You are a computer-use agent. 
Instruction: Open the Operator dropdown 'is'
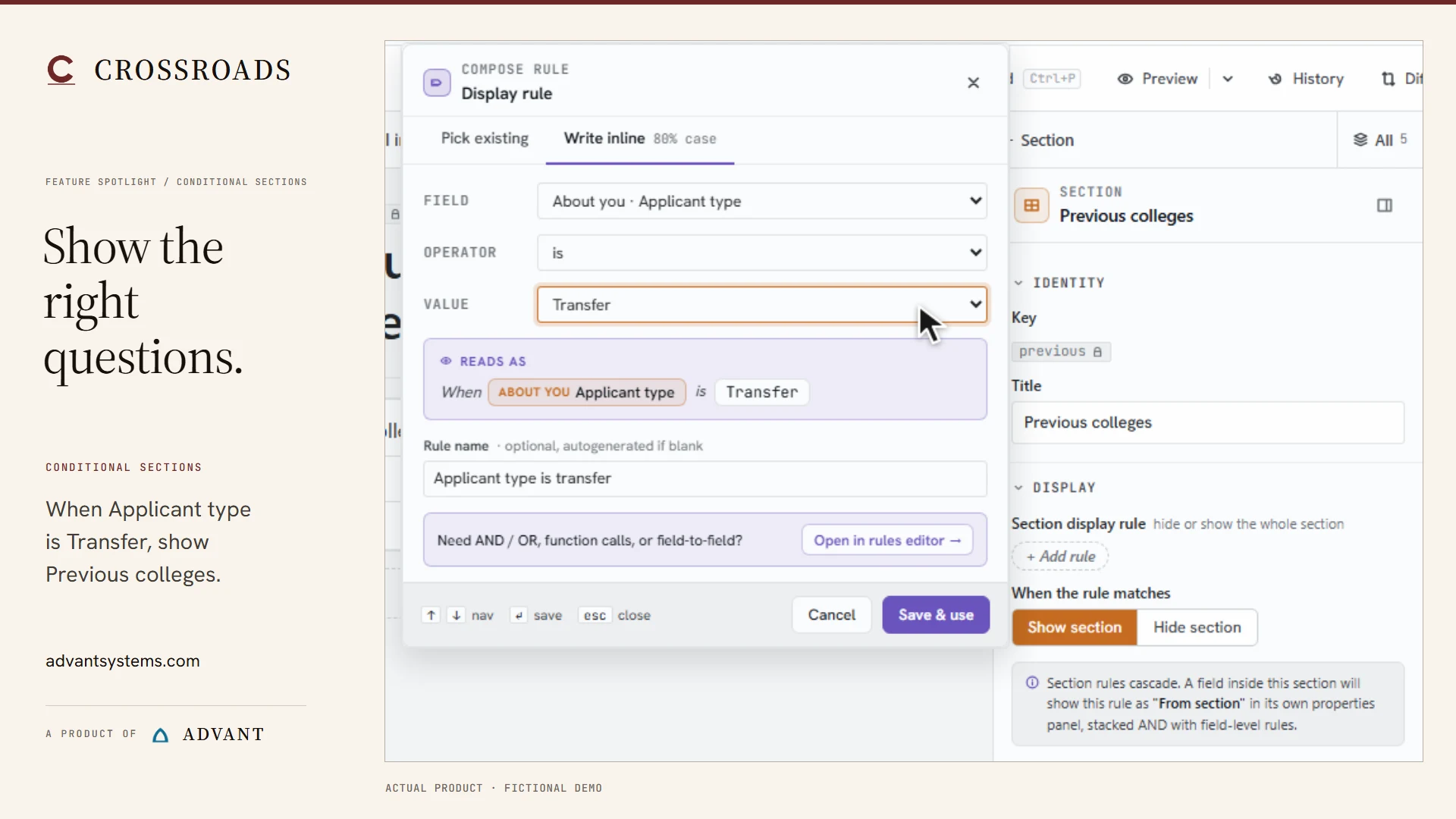tap(762, 253)
